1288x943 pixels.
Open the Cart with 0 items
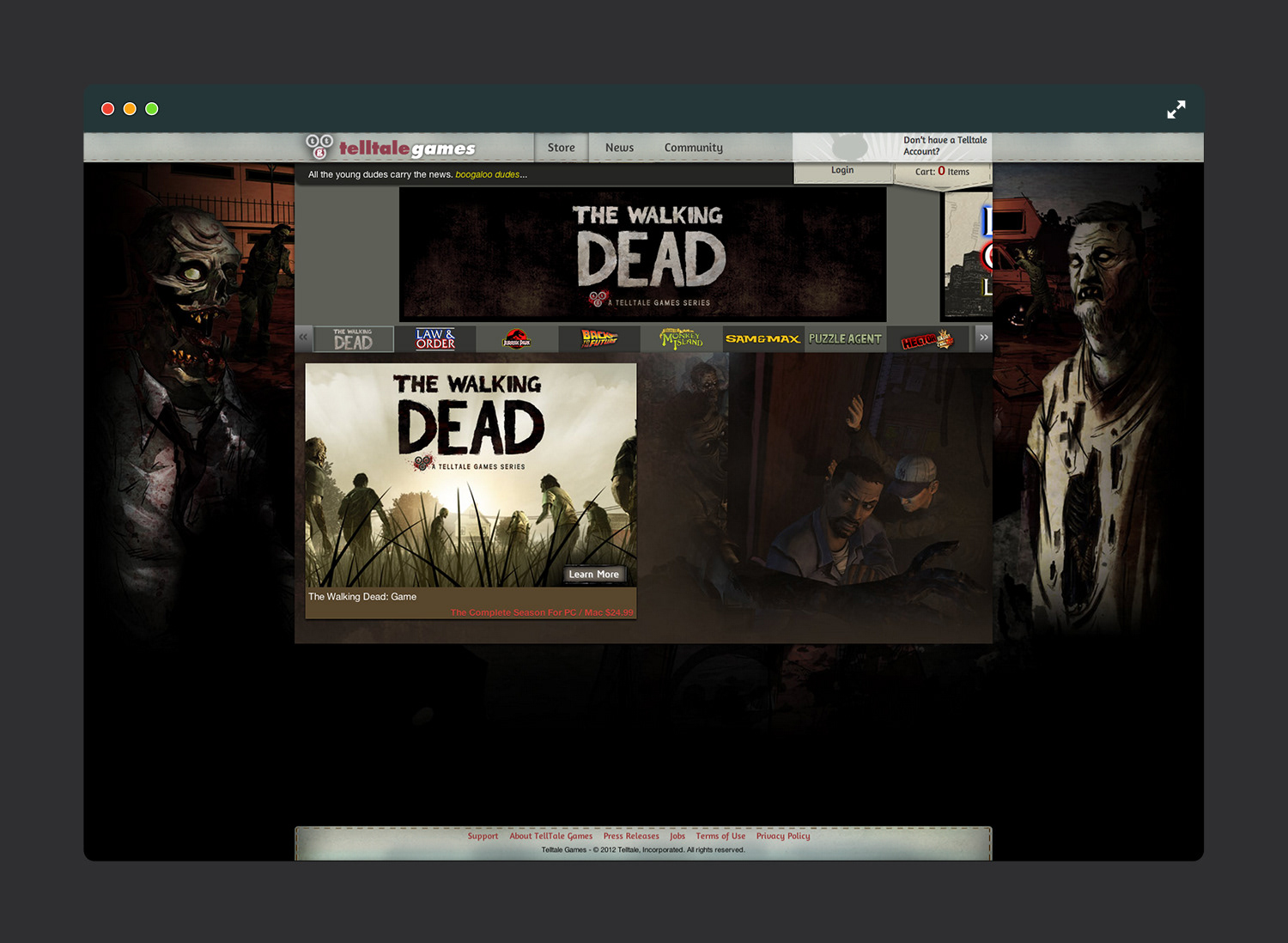click(942, 172)
